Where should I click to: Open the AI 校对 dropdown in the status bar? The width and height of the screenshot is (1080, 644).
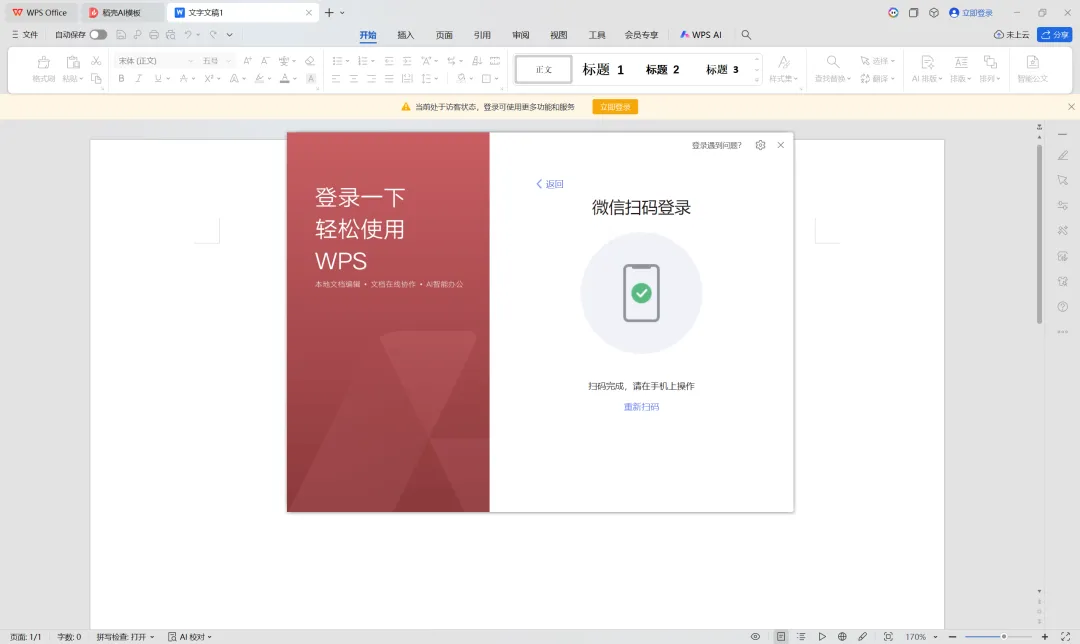[190, 637]
